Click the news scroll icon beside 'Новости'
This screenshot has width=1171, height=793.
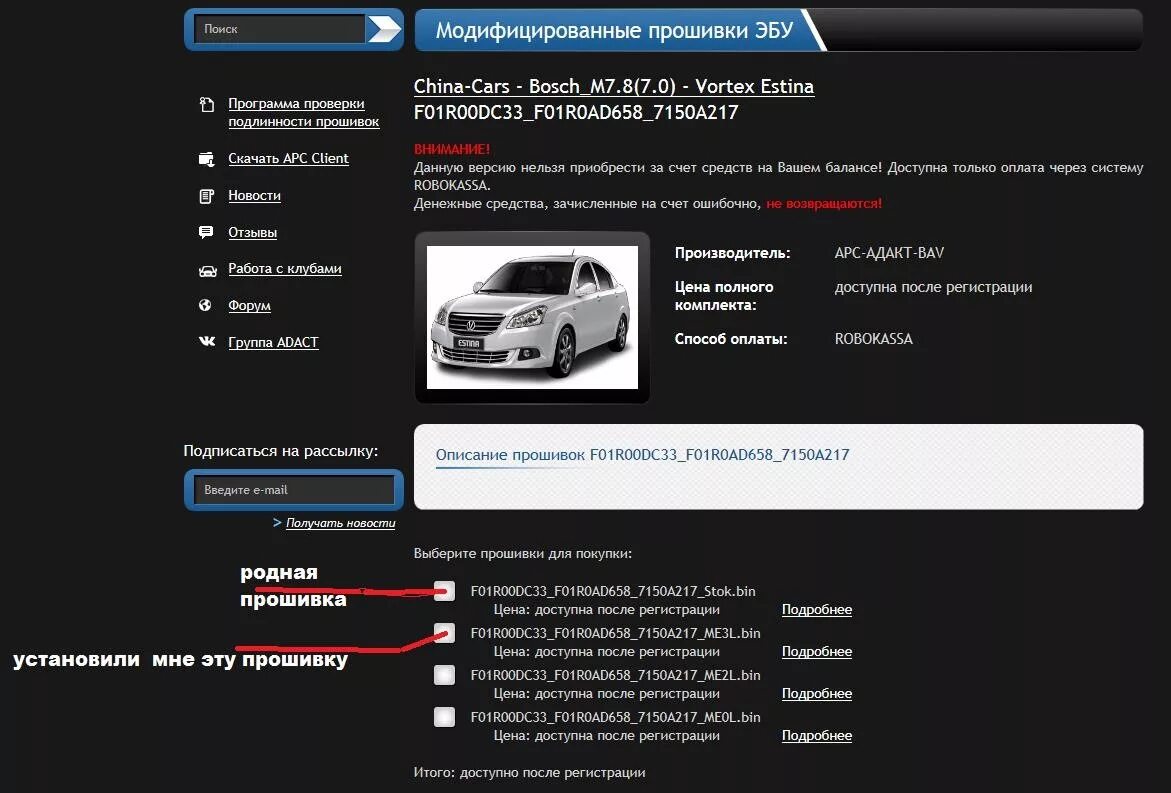pyautogui.click(x=207, y=195)
